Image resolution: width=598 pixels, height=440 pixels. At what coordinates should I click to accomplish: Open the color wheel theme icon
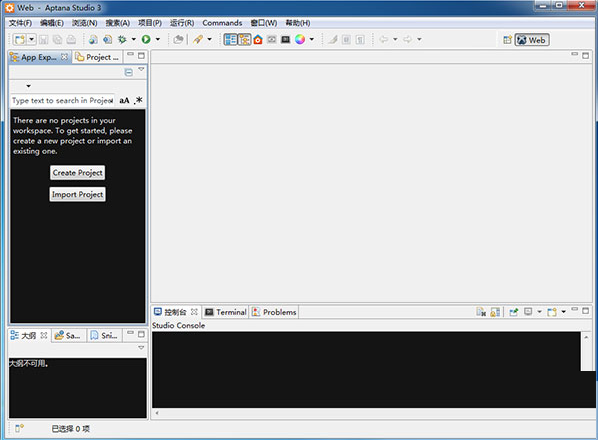300,39
